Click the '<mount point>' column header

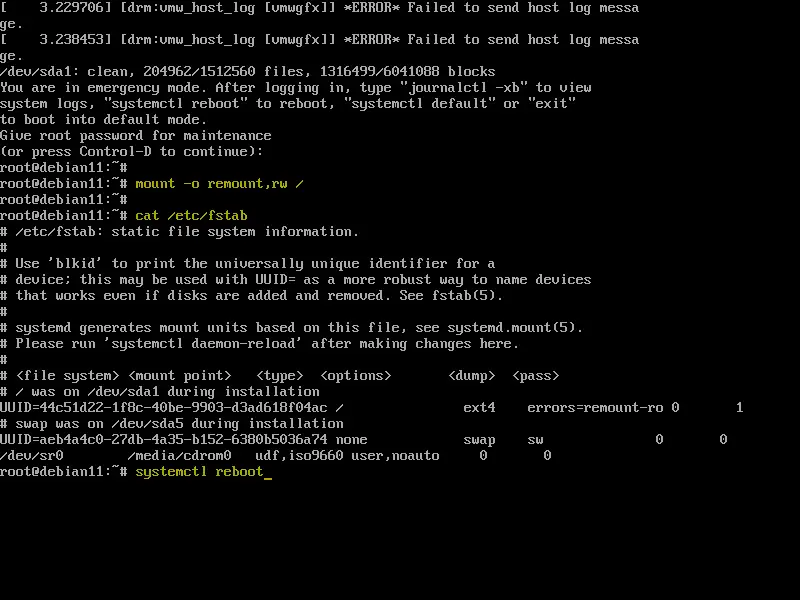pos(179,376)
